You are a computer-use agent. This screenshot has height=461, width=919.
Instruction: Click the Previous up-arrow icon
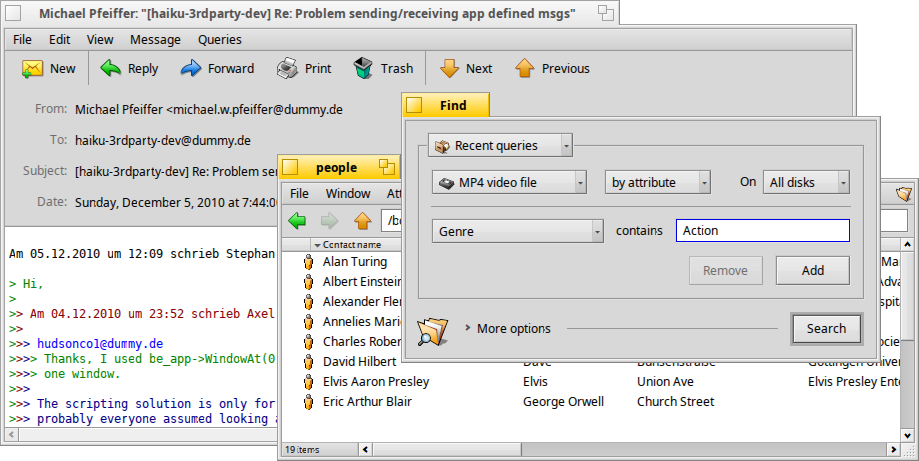point(525,69)
